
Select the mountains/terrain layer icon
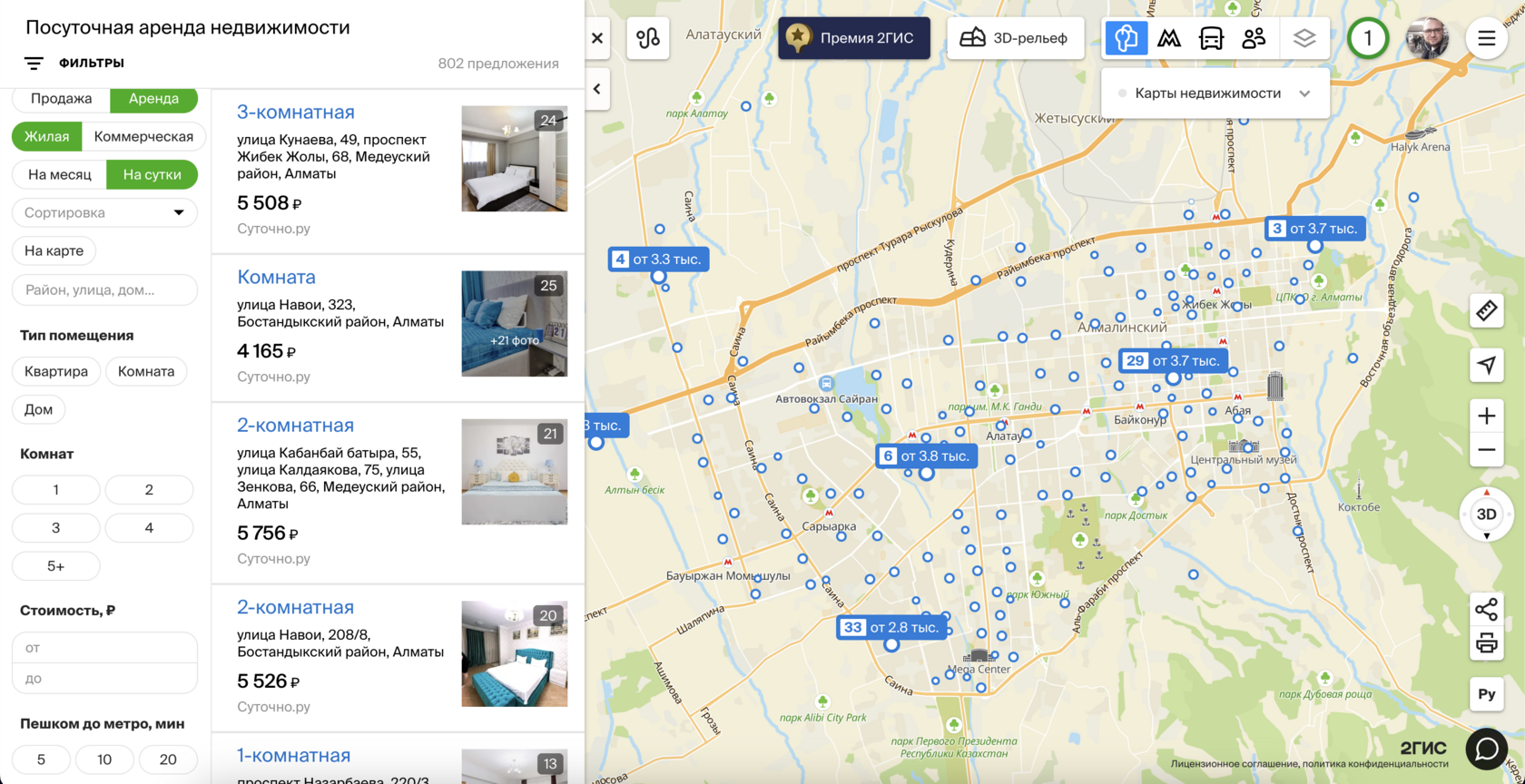pos(1169,38)
